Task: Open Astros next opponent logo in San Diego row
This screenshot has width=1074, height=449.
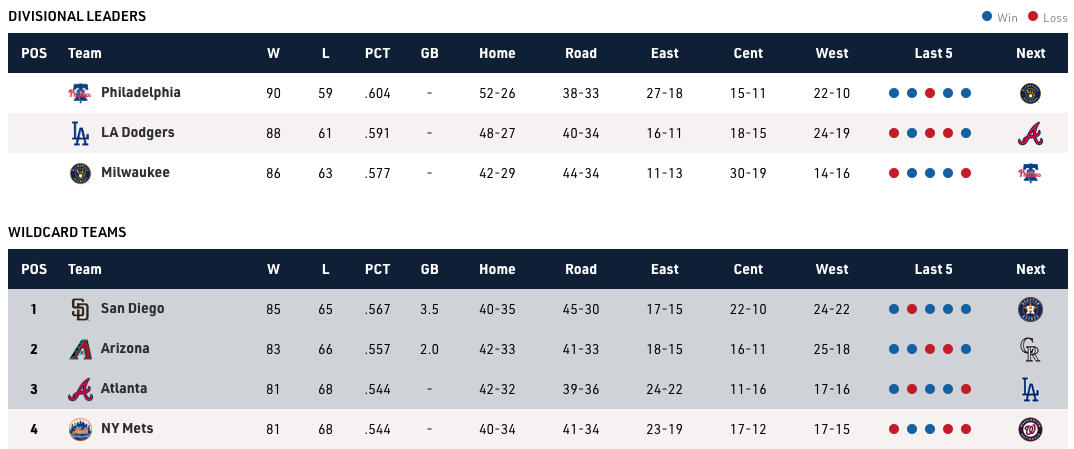Action: (1030, 309)
